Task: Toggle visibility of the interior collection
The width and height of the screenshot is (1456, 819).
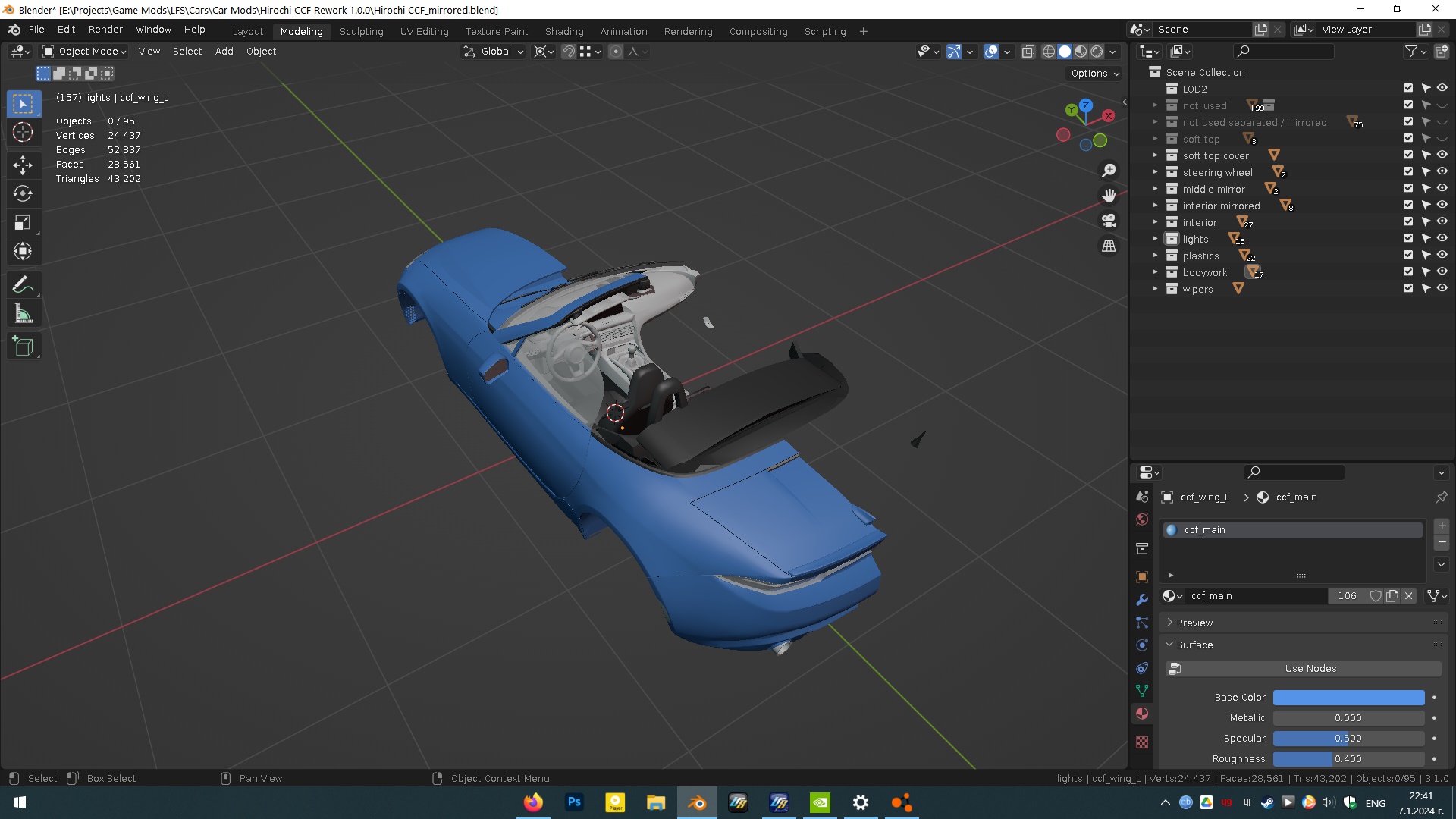Action: coord(1442,221)
